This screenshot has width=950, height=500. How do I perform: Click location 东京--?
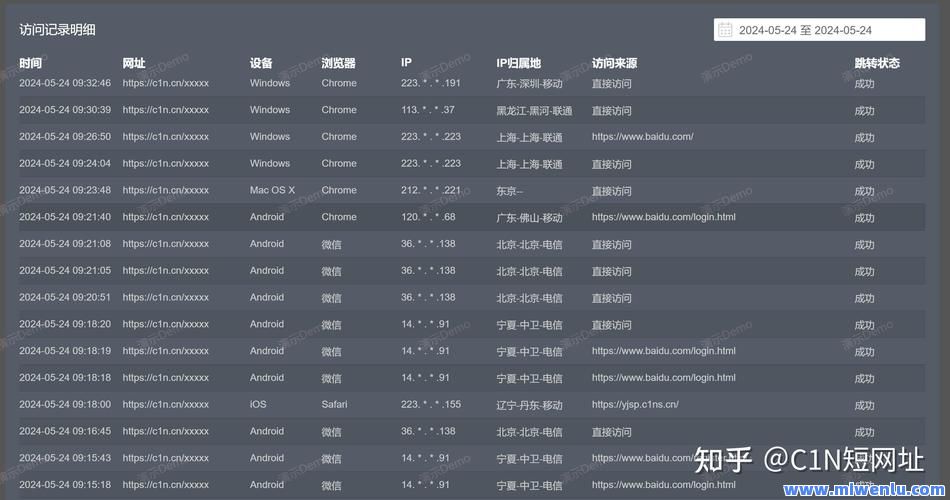point(509,190)
